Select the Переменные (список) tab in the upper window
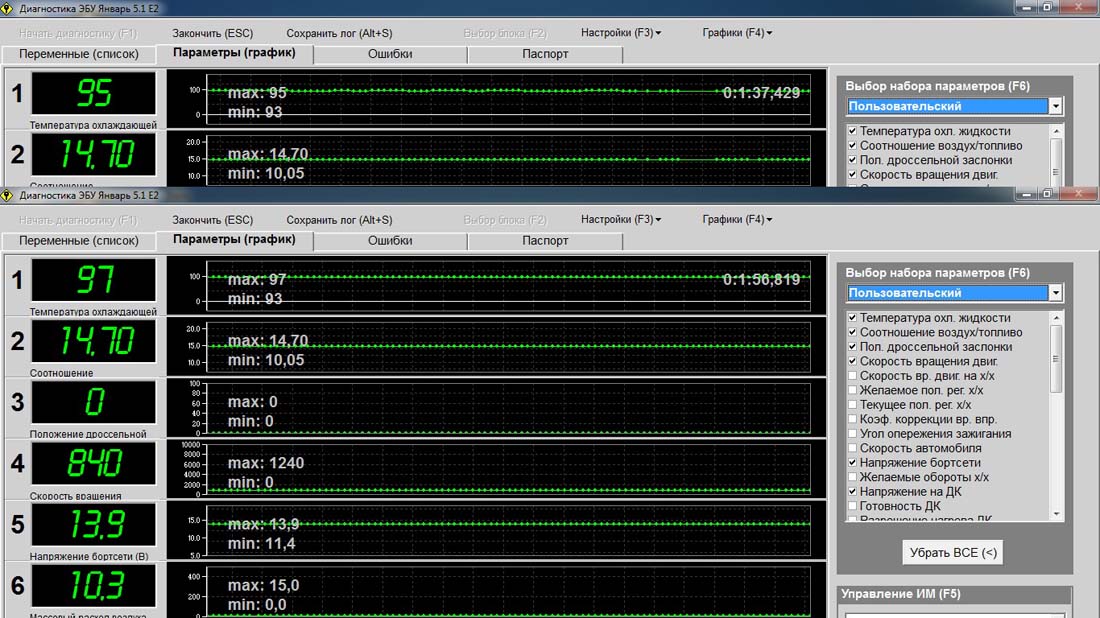 [79, 54]
